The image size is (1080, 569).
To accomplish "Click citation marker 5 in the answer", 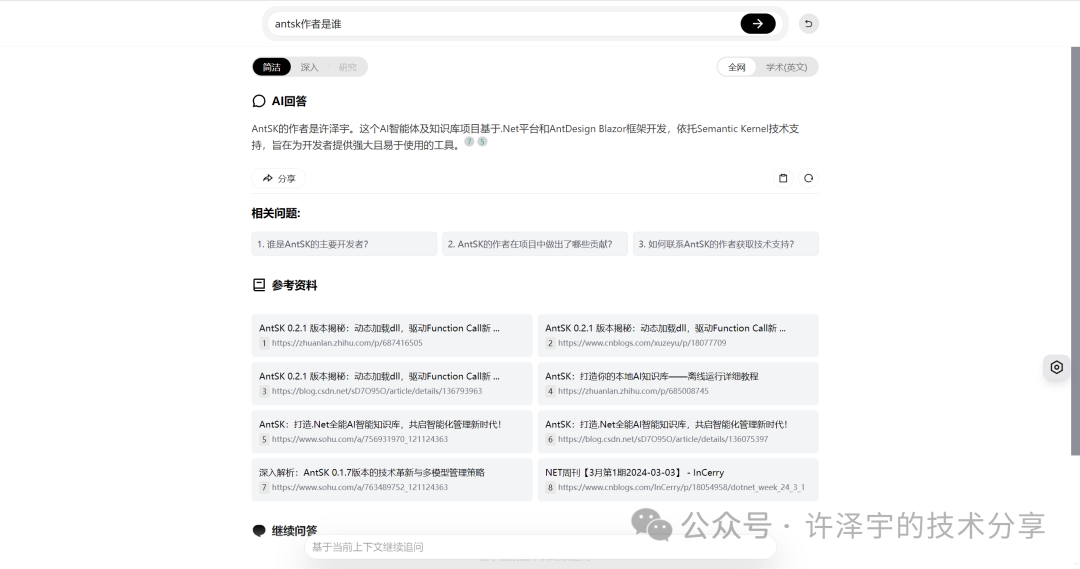I will point(482,141).
